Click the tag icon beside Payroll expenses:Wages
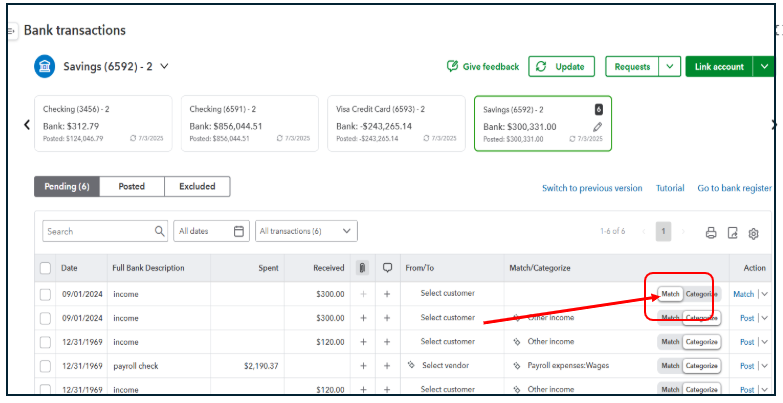Image resolution: width=783 pixels, height=403 pixels. coord(517,366)
